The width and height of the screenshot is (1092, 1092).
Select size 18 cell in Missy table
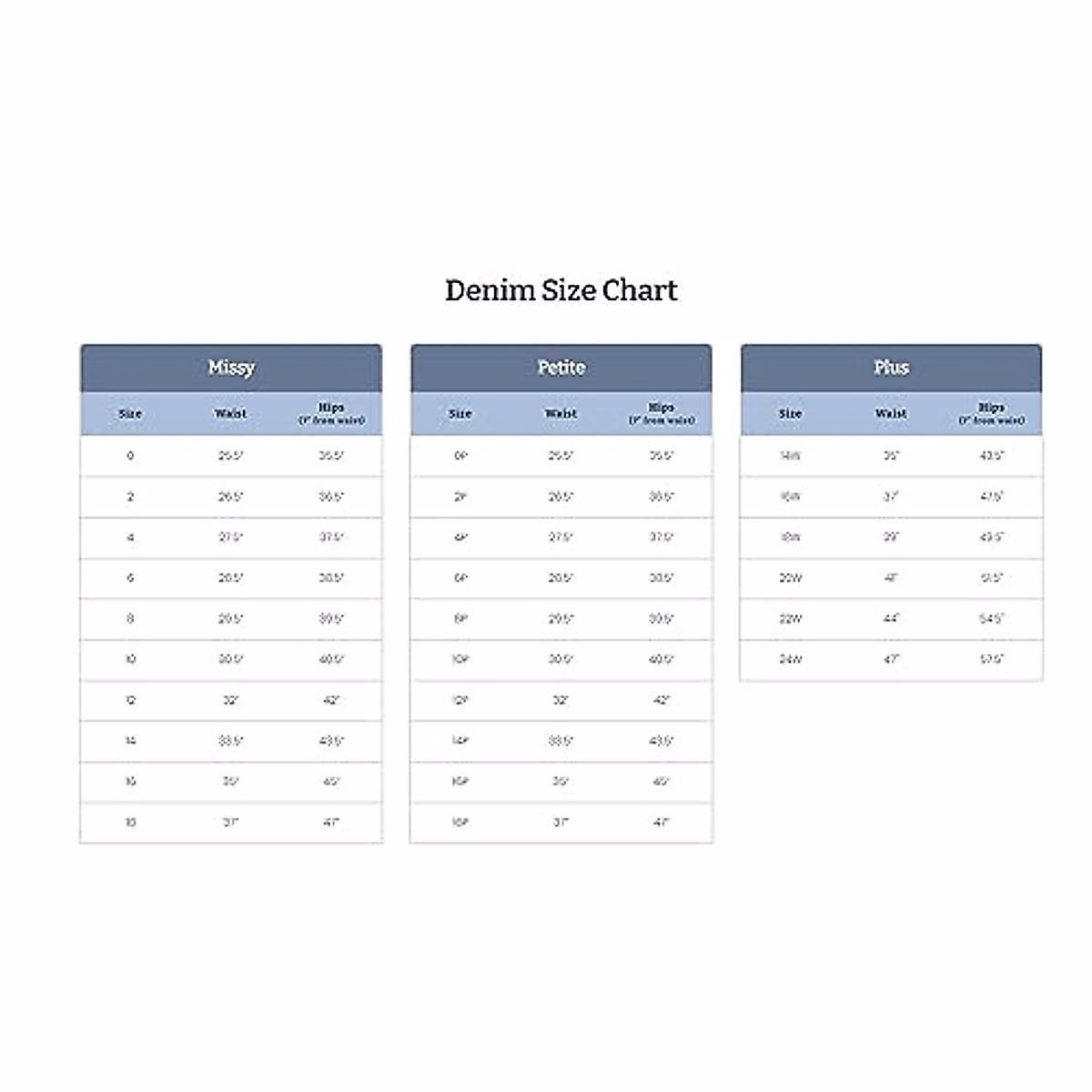click(130, 823)
